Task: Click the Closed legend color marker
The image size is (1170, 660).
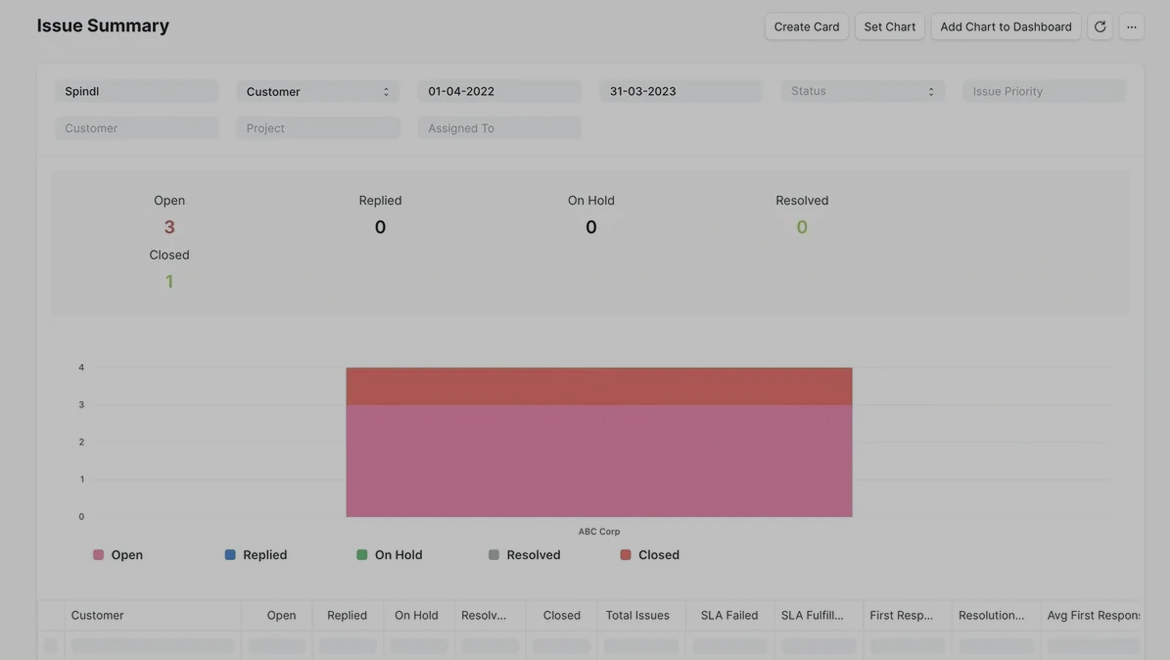Action: pyautogui.click(x=625, y=555)
